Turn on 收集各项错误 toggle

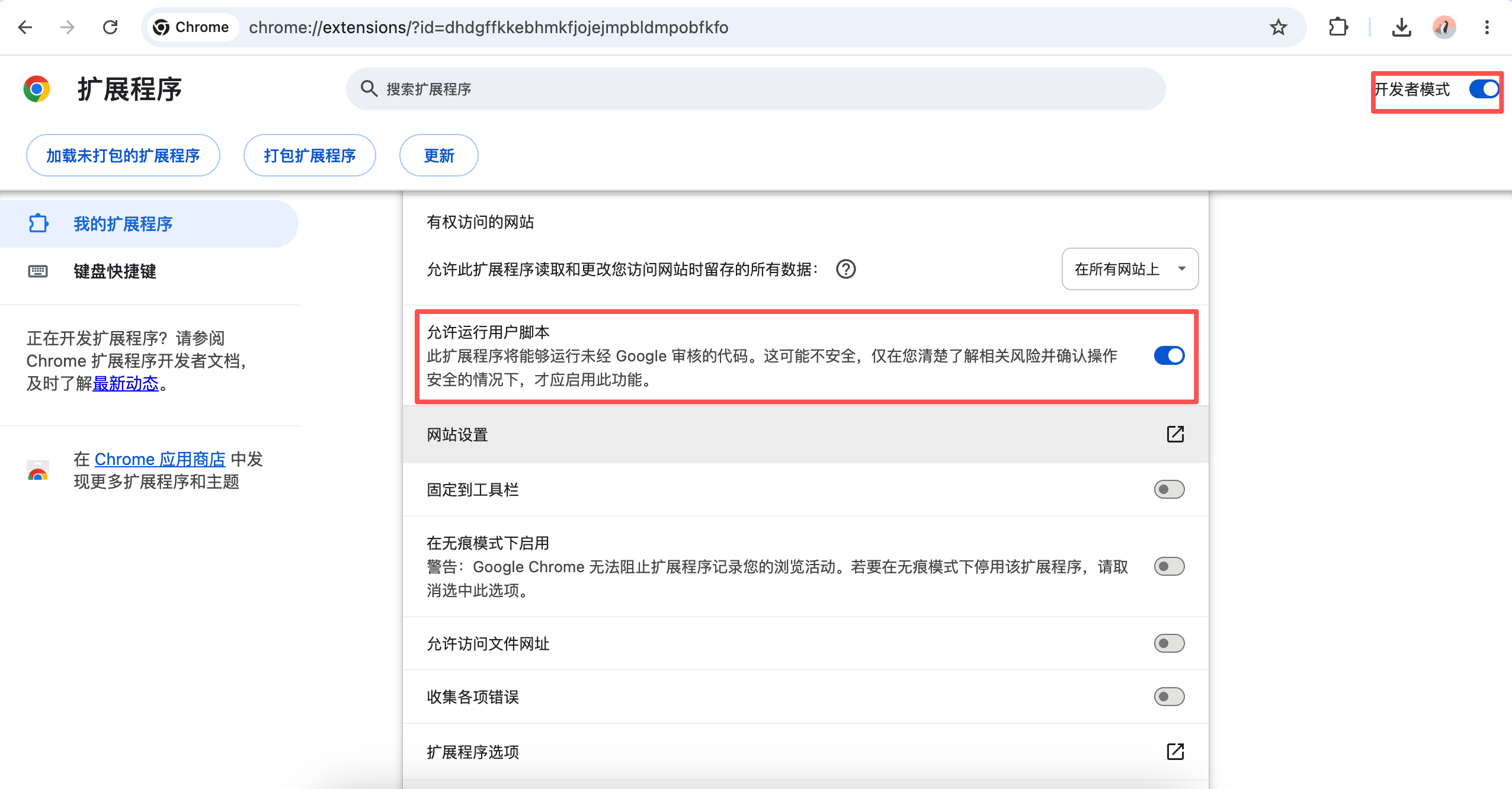[1170, 697]
